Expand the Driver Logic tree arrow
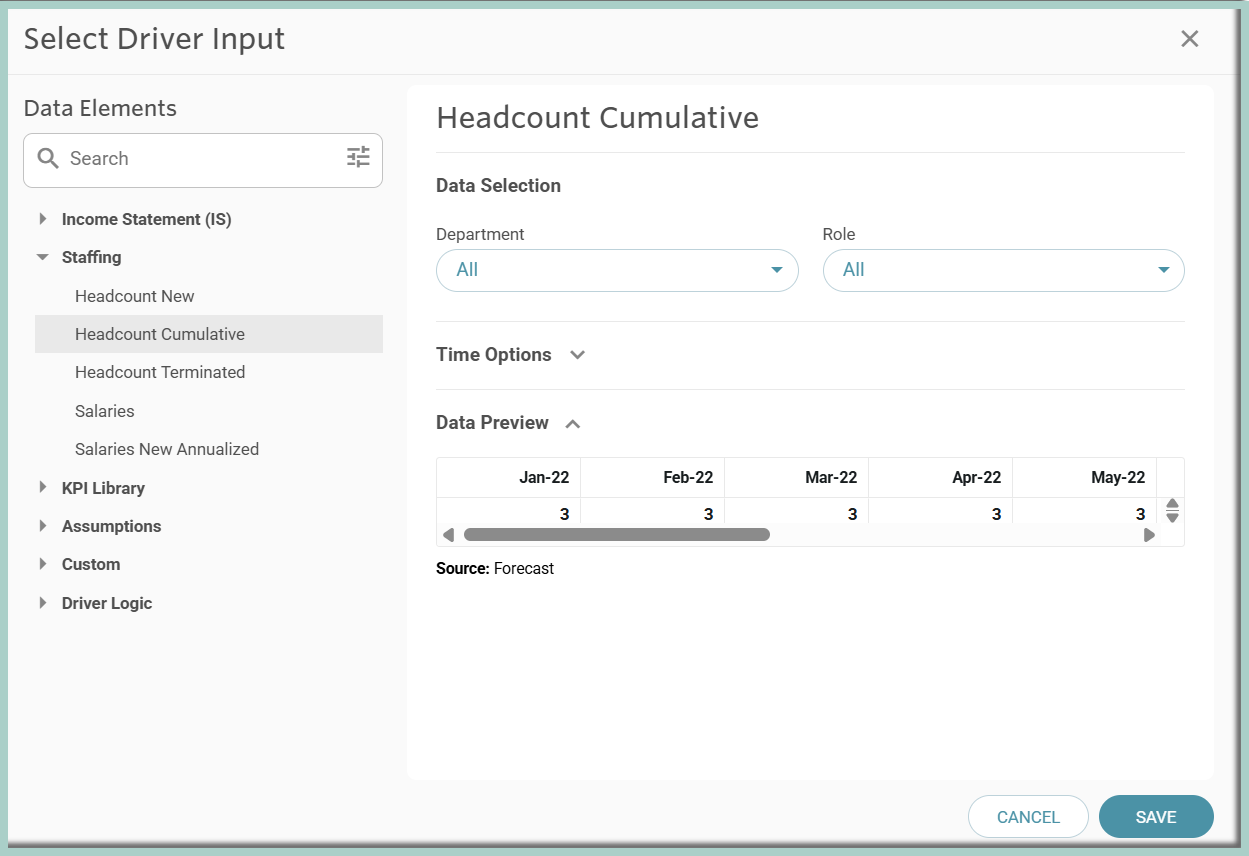The height and width of the screenshot is (856, 1249). coord(43,603)
